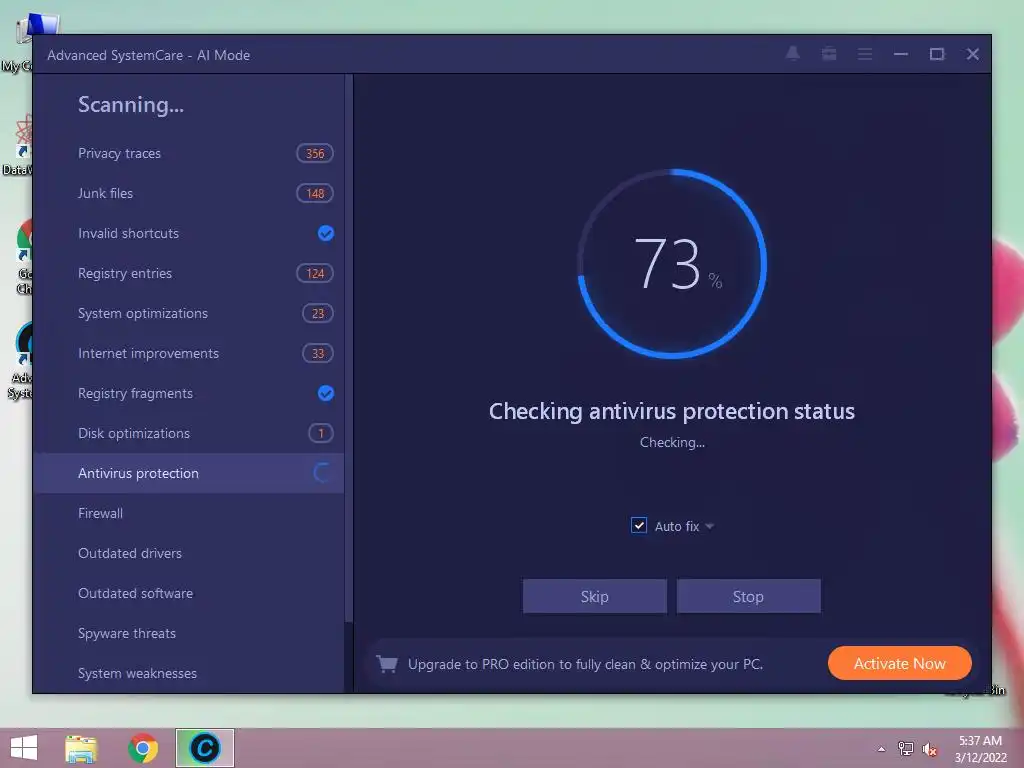Click the Junk files 148 count badge
This screenshot has width=1024, height=768.
pos(315,193)
